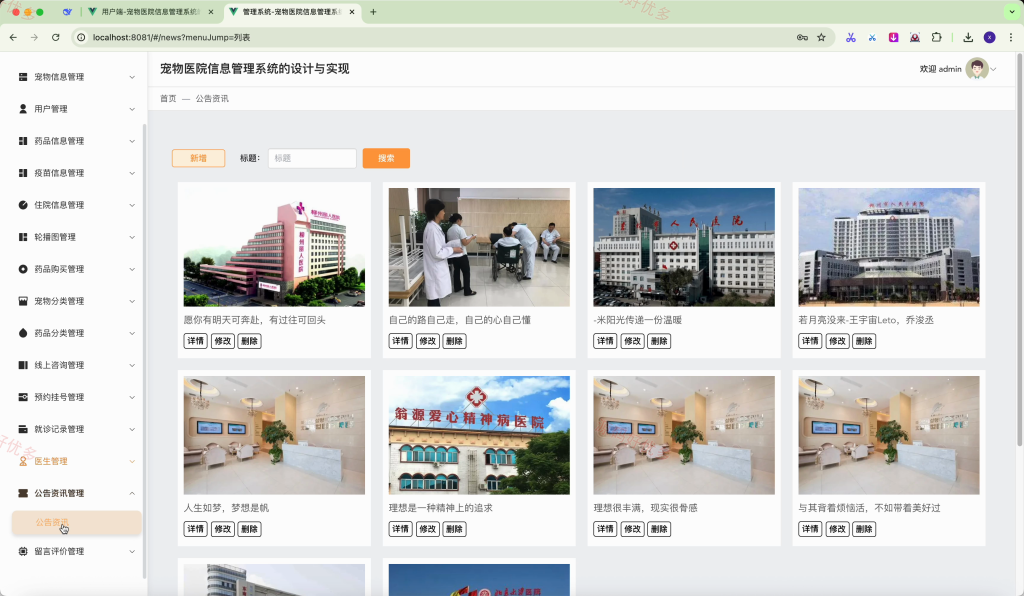Open the admin account dropdown arrow

pyautogui.click(x=993, y=69)
